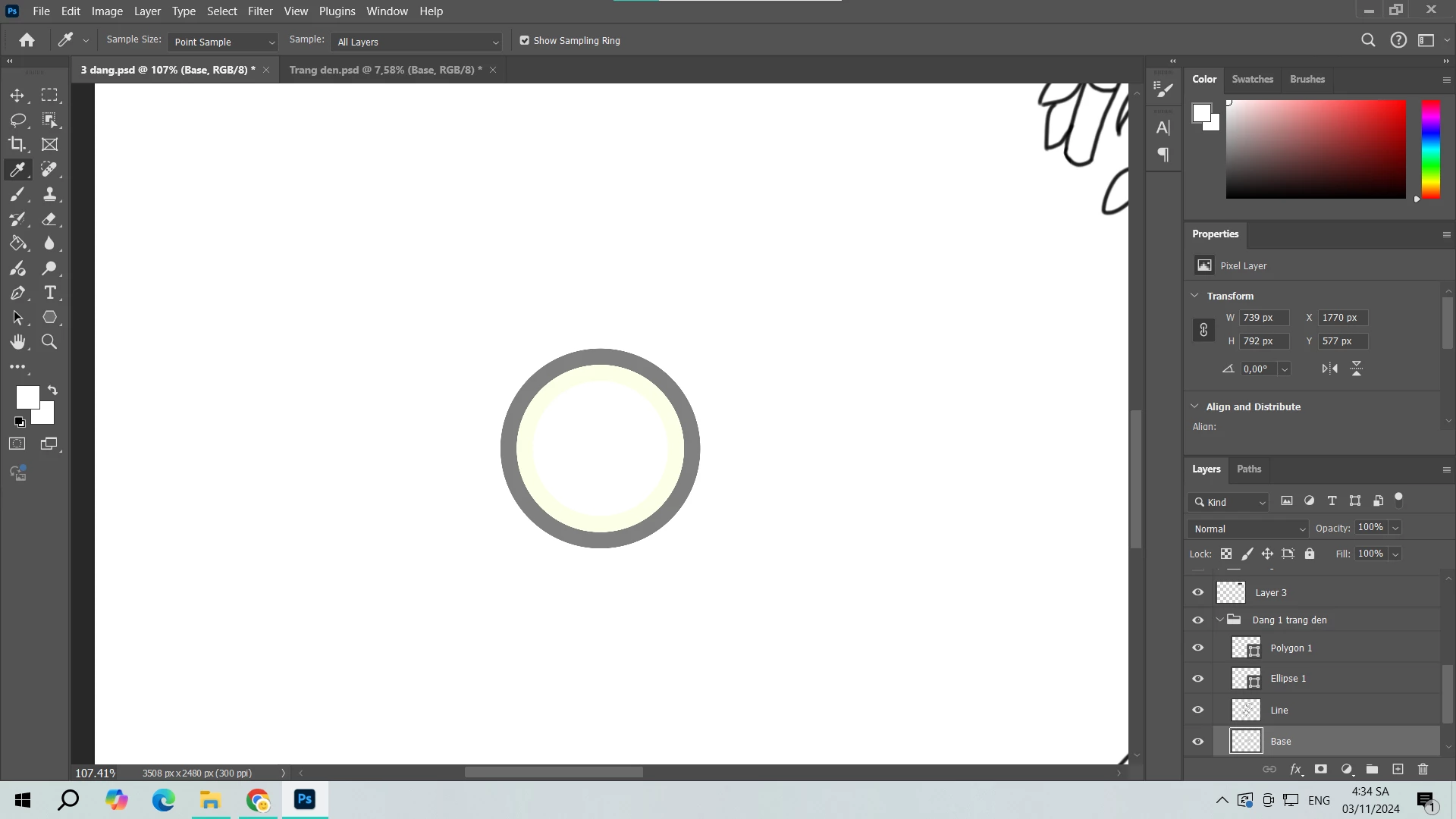The width and height of the screenshot is (1456, 819).
Task: Open the Filter menu
Action: pos(260,11)
